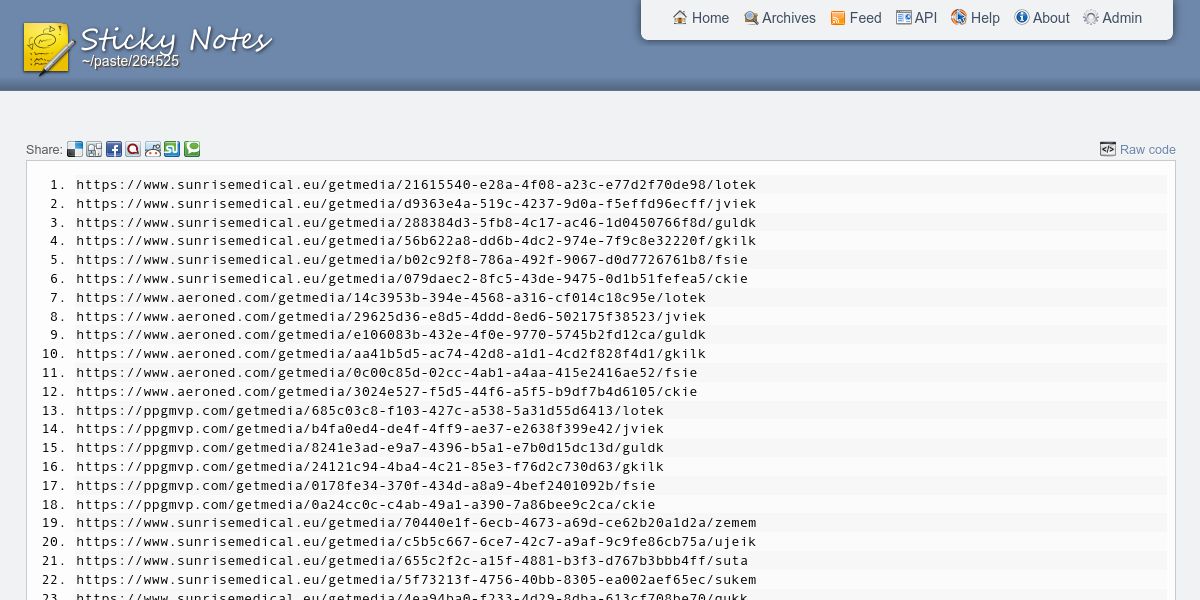Go to the API page
Viewport: 1200px width, 600px height.
tap(917, 18)
